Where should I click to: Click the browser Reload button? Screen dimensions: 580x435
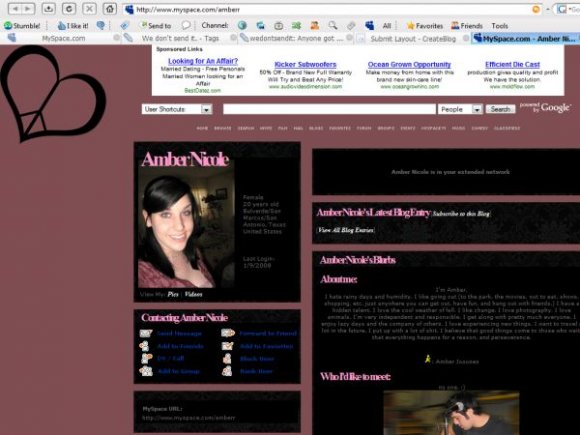pyautogui.click(x=69, y=9)
